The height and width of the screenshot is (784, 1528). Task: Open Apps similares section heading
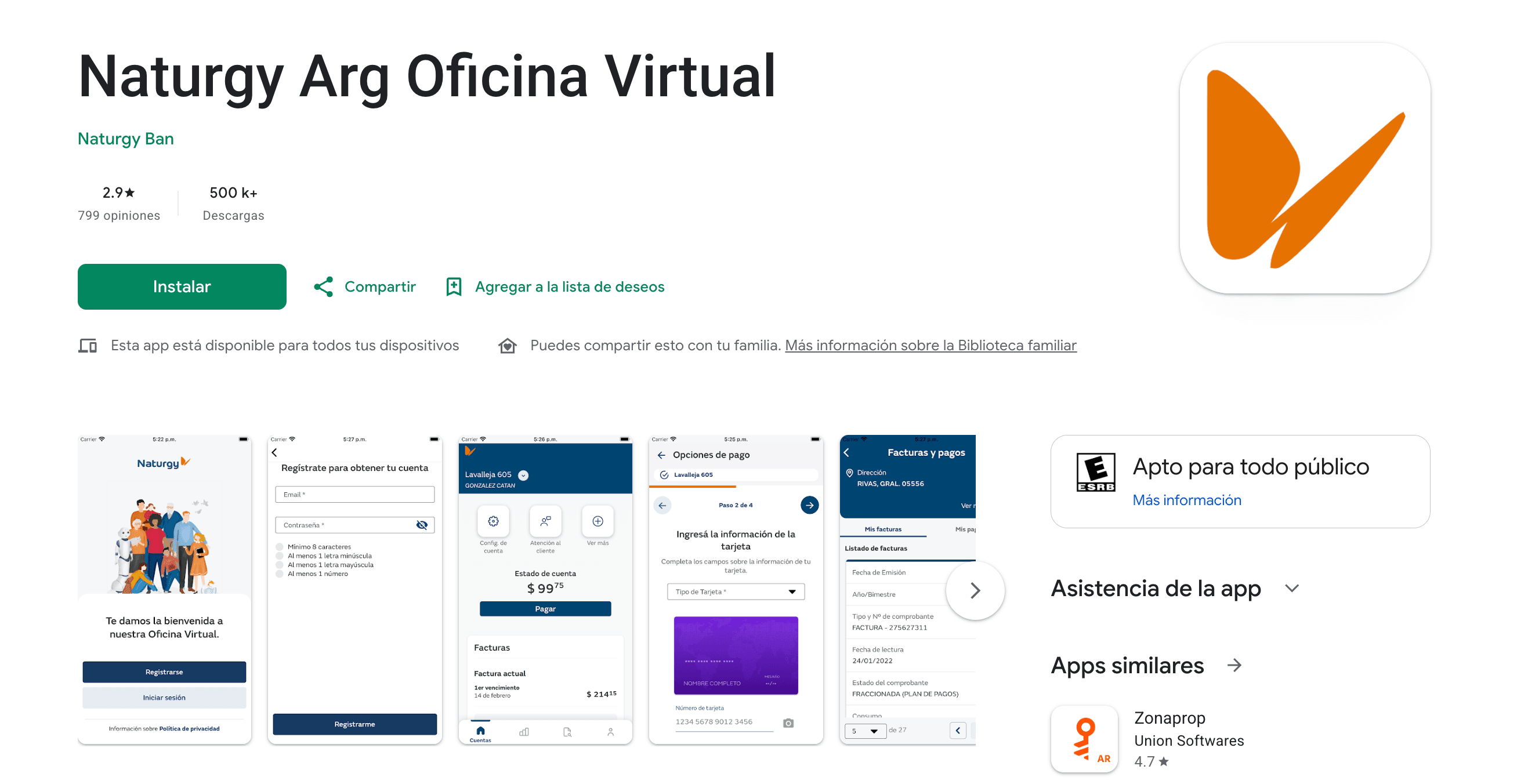[x=1128, y=665]
